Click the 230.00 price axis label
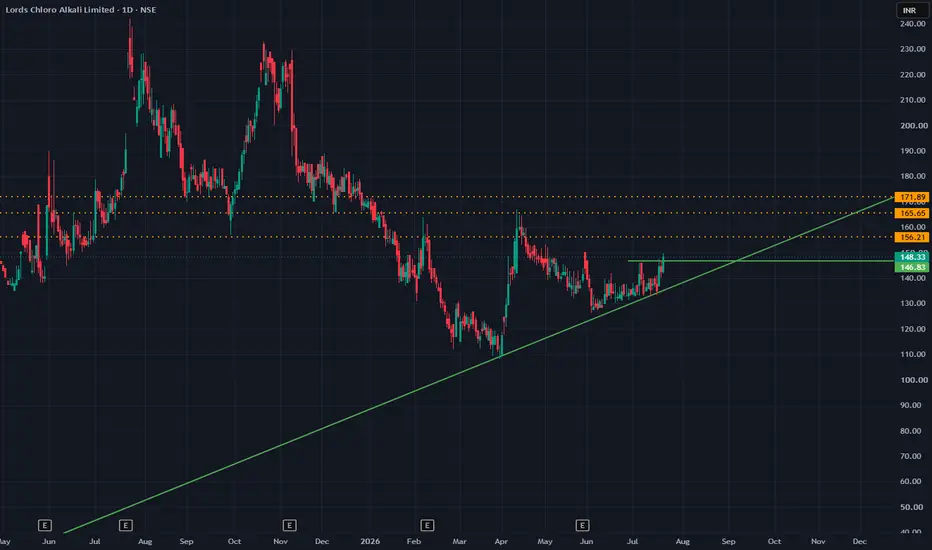Image resolution: width=932 pixels, height=550 pixels. click(x=913, y=49)
